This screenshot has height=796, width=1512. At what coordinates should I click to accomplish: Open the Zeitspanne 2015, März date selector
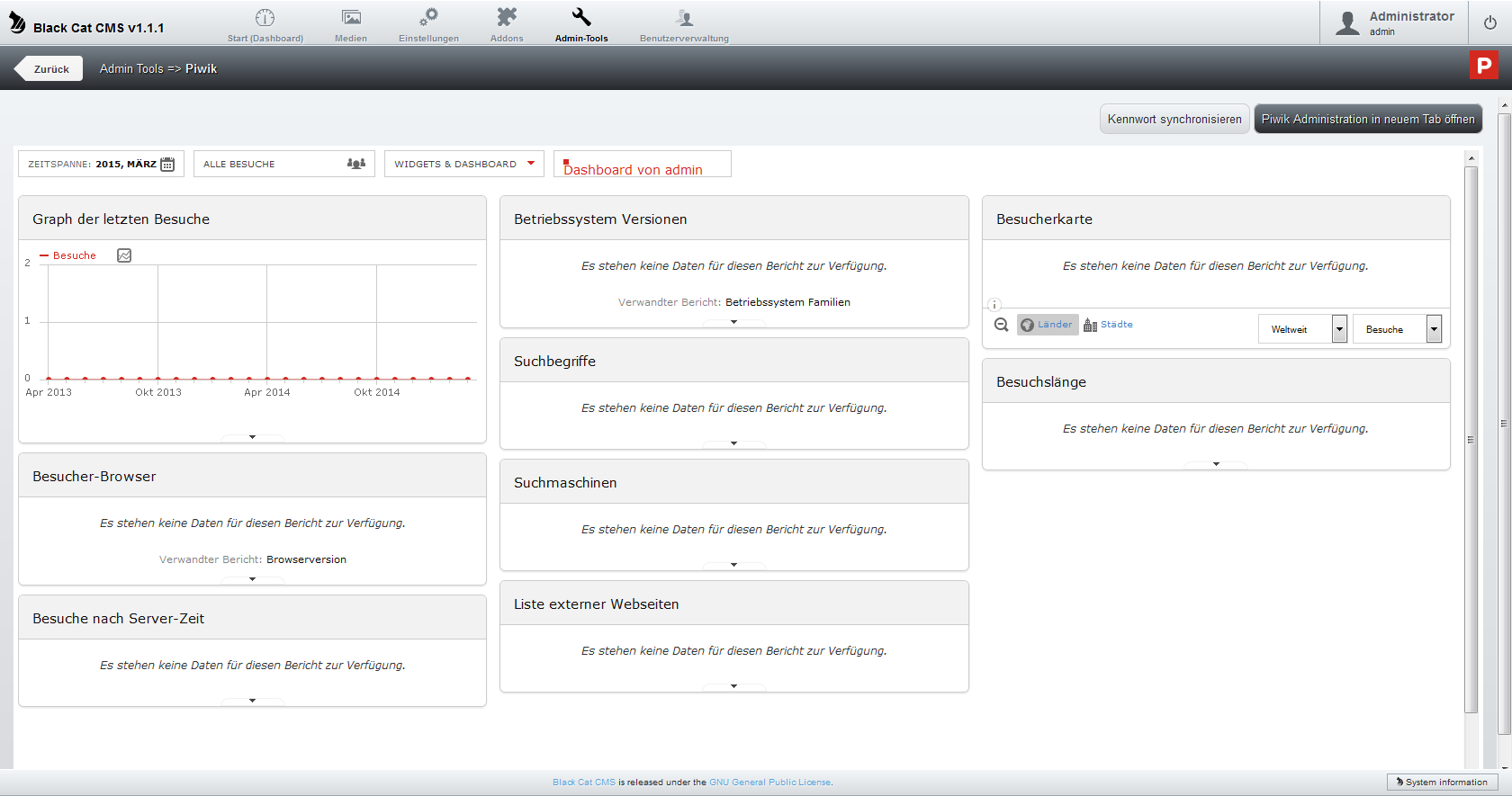click(x=101, y=164)
